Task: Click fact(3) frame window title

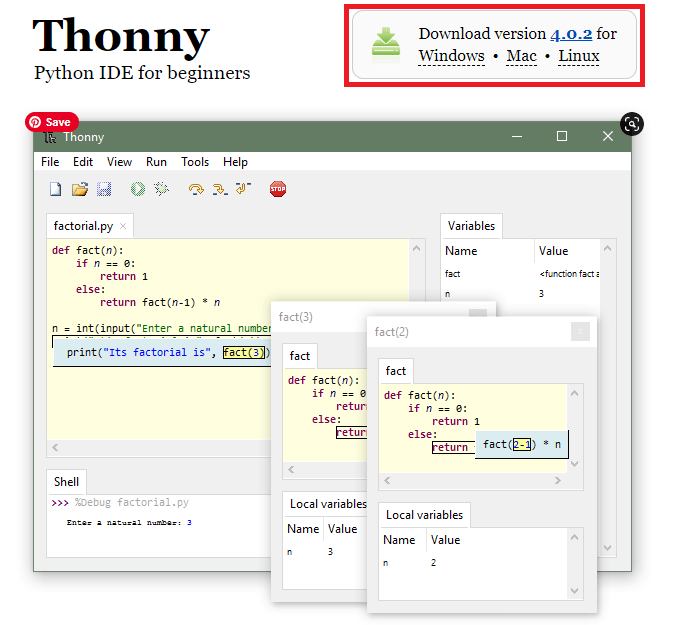Action: click(296, 317)
